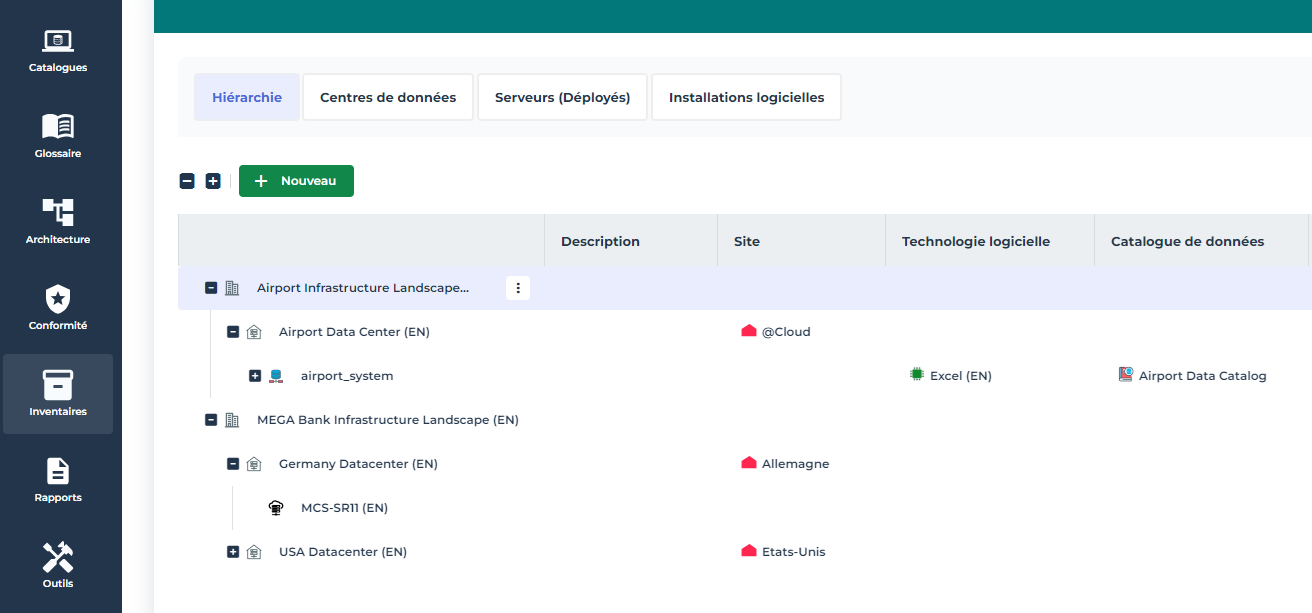Viewport: 1312px width, 613px height.
Task: Open the Catalogues sidebar icon
Action: tap(58, 41)
